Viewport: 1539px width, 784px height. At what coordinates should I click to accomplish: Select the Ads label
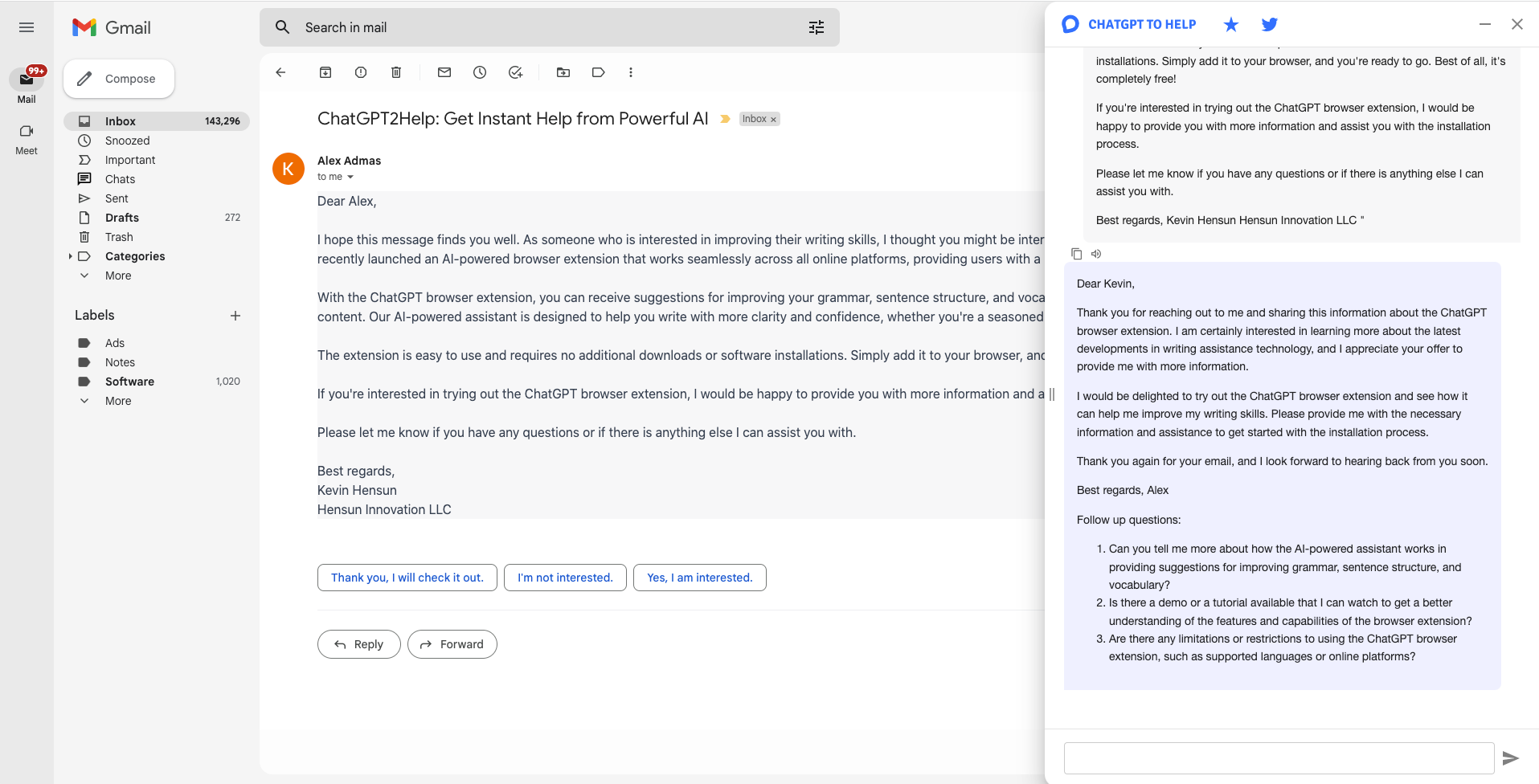(157, 343)
